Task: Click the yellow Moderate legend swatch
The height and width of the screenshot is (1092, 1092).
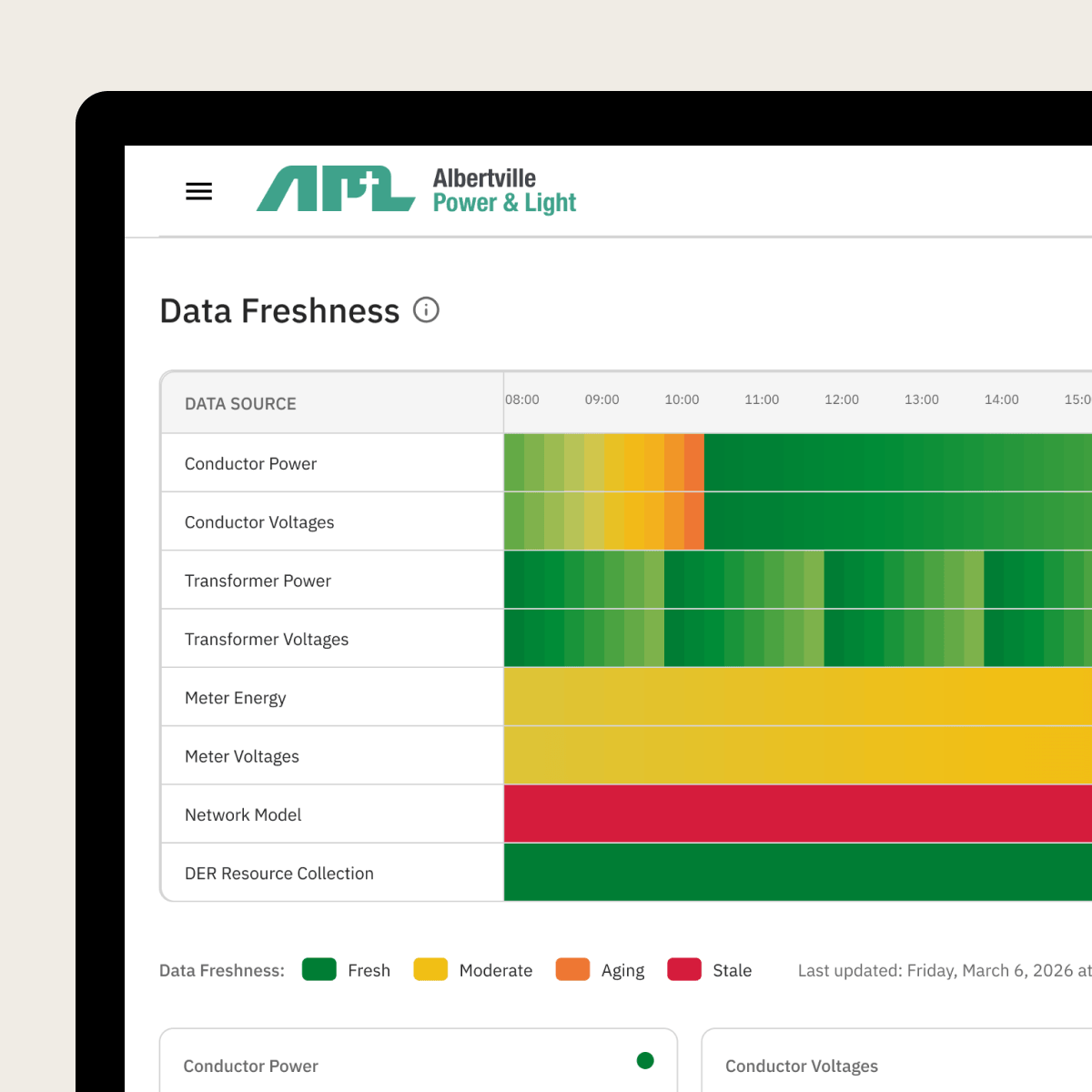Action: (x=430, y=969)
